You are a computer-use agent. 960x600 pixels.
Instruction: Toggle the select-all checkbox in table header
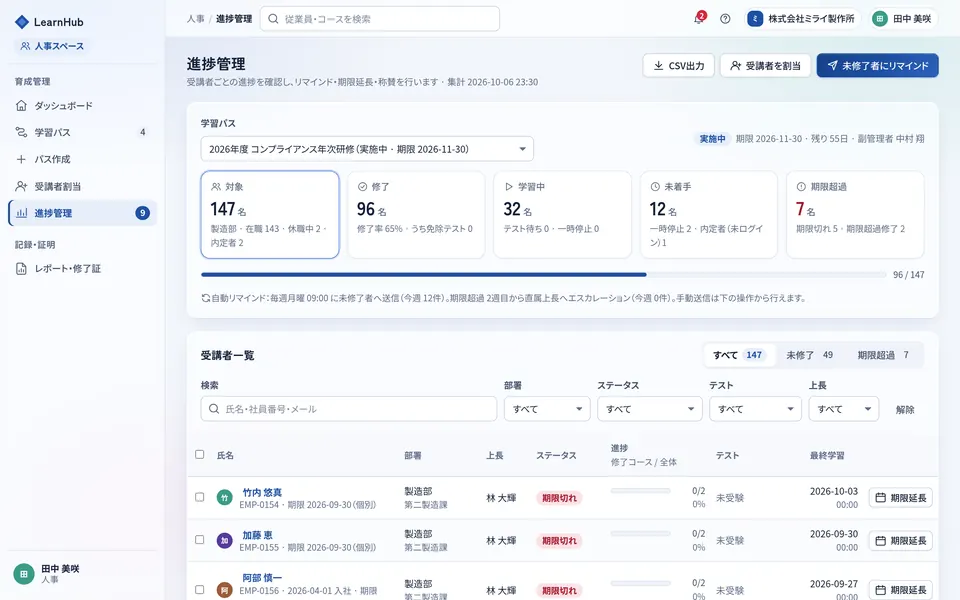200,454
